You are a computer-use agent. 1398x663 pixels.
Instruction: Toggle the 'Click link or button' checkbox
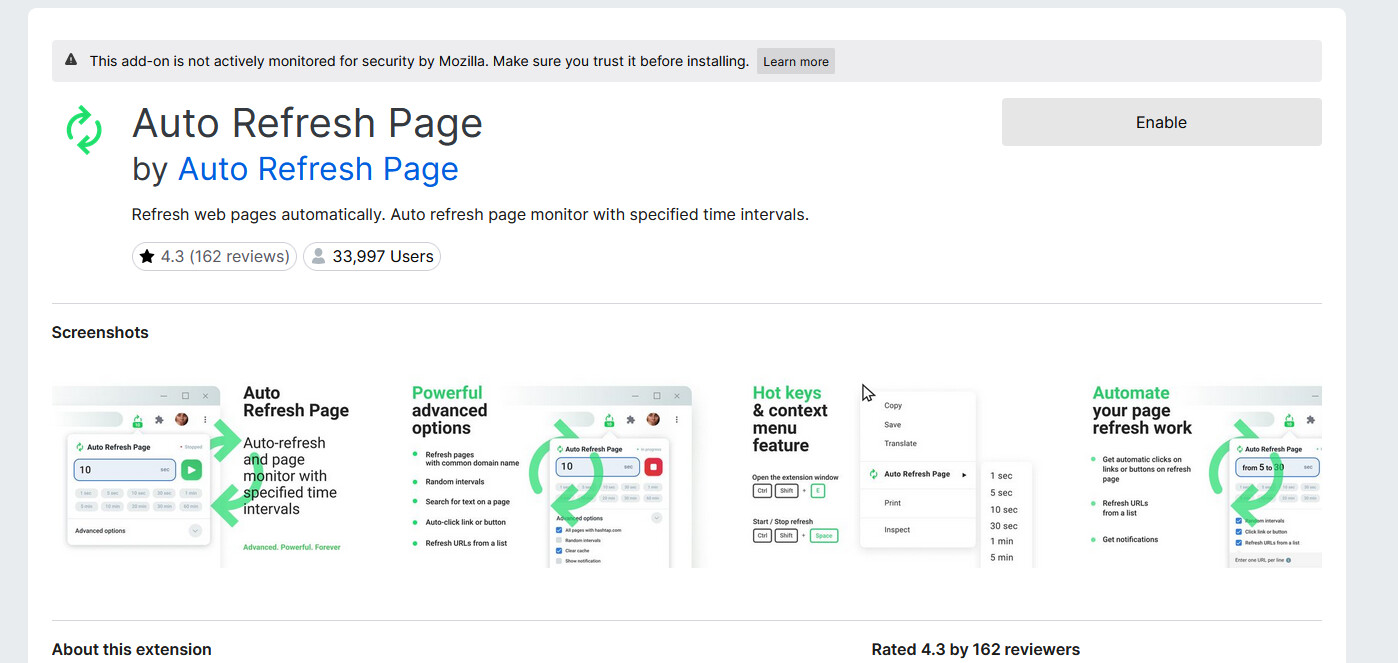click(x=1239, y=531)
